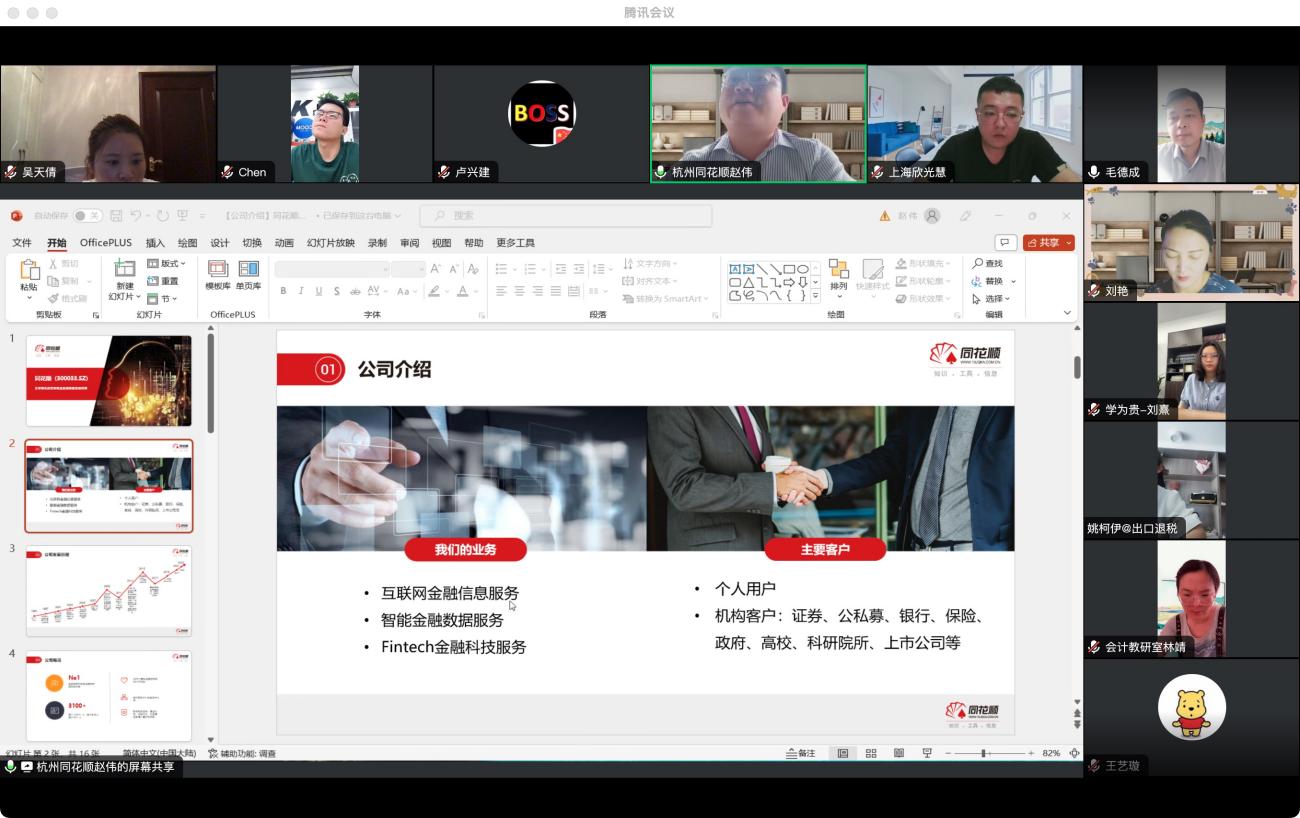Select the text box shape in gallery
Image resolution: width=1300 pixels, height=818 pixels.
click(735, 269)
